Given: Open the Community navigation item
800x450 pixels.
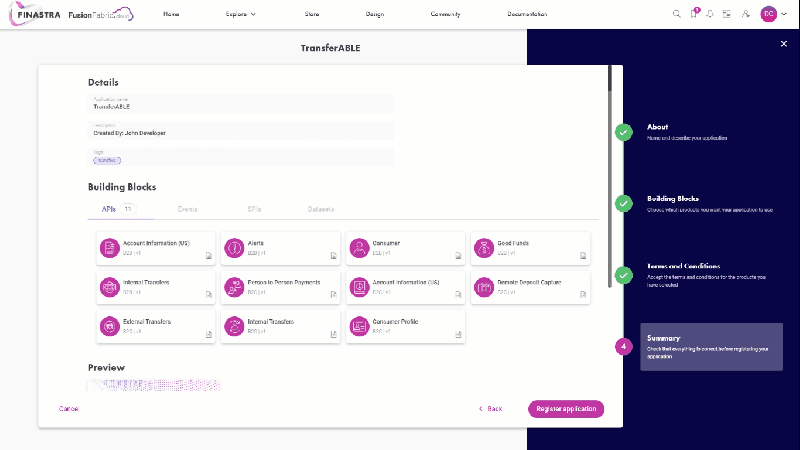Looking at the screenshot, I should [x=445, y=14].
